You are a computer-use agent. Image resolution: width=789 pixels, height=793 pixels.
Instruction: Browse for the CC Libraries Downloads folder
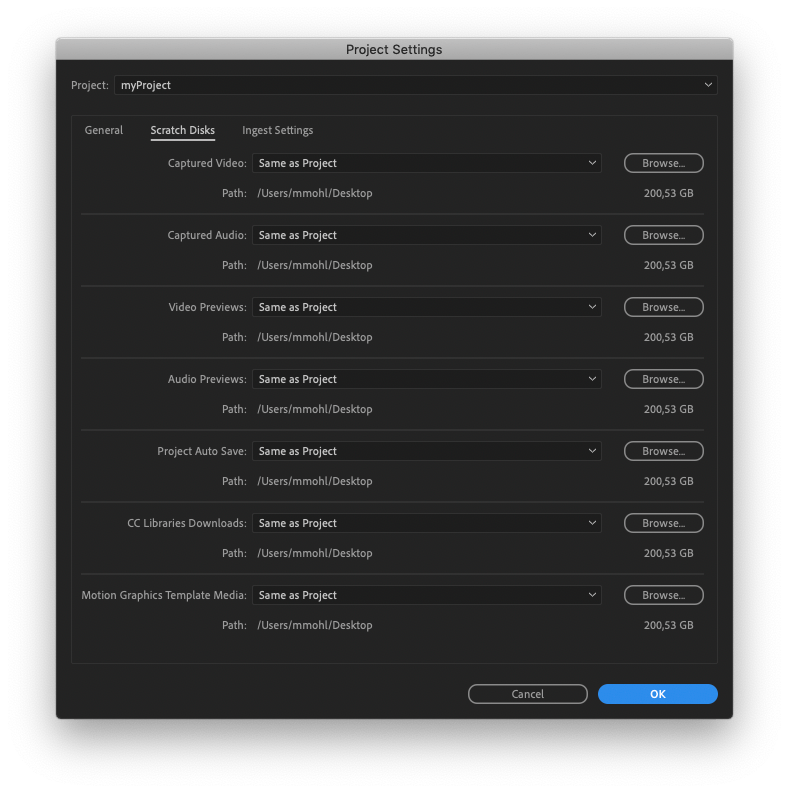pyautogui.click(x=664, y=523)
